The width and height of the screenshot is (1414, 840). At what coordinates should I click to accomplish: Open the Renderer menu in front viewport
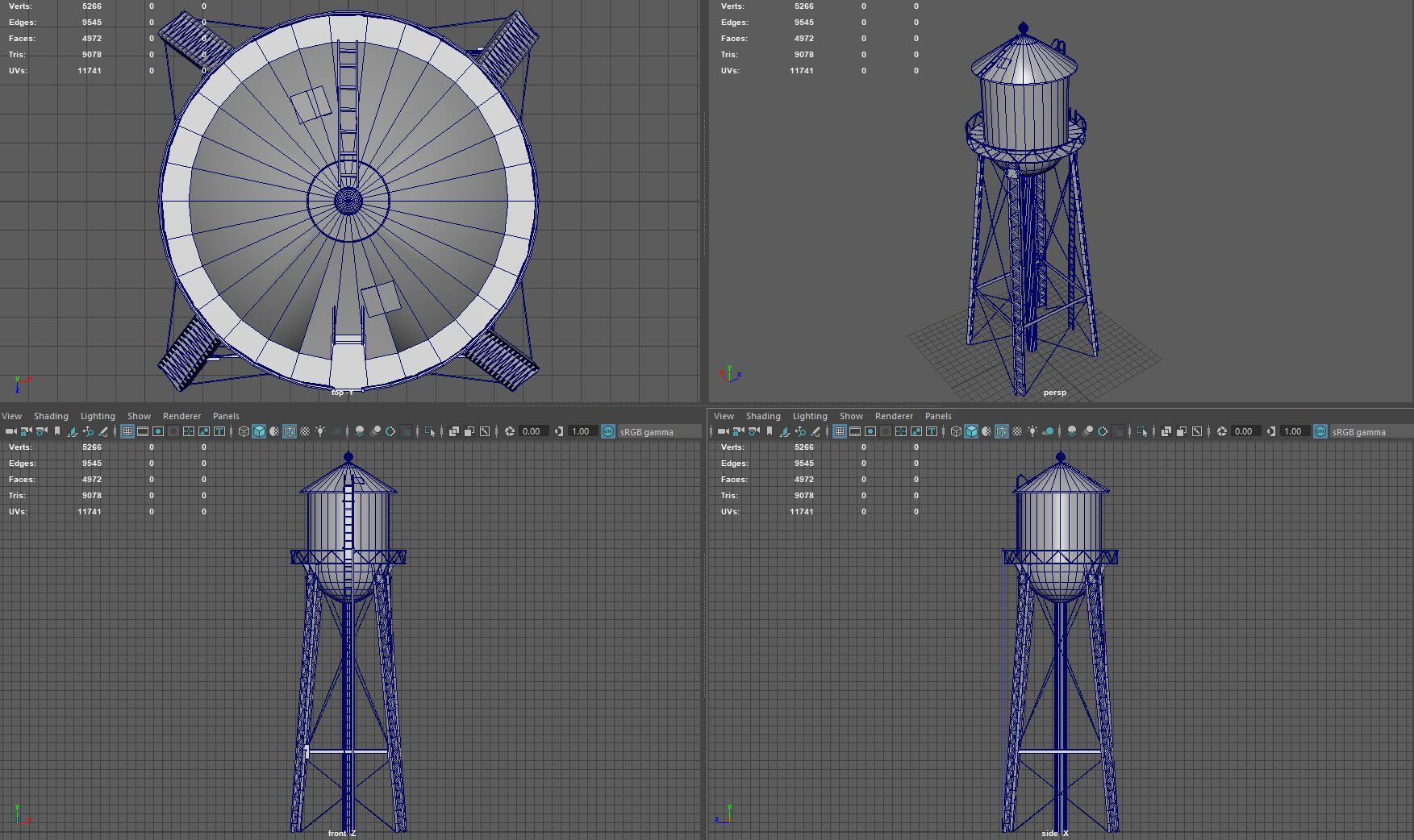pos(181,416)
